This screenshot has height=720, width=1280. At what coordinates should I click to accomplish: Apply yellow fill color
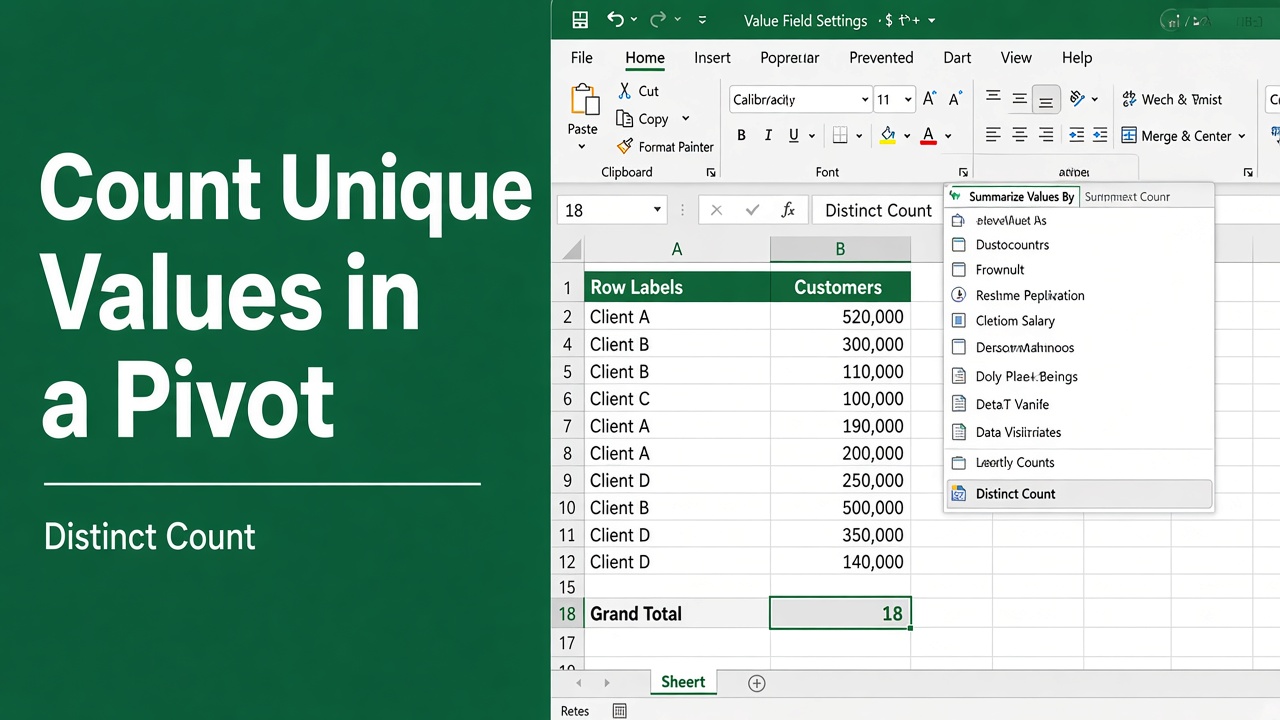(887, 136)
